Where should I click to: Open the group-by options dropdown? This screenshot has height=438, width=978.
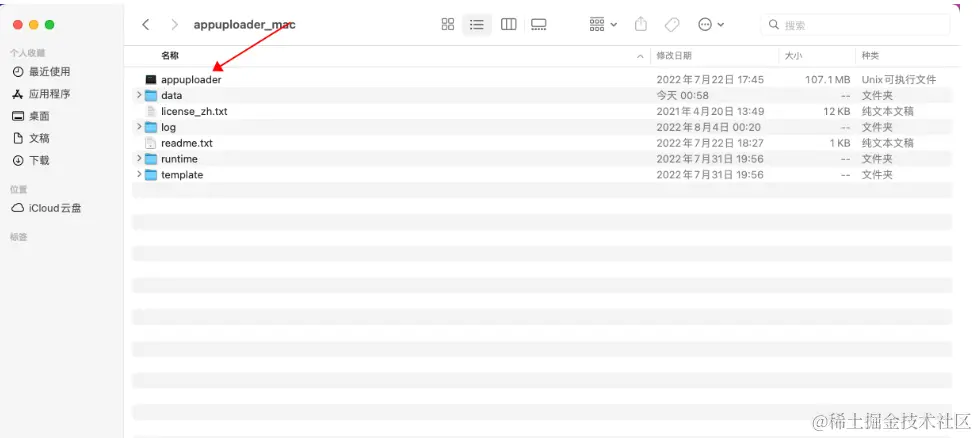(x=603, y=24)
